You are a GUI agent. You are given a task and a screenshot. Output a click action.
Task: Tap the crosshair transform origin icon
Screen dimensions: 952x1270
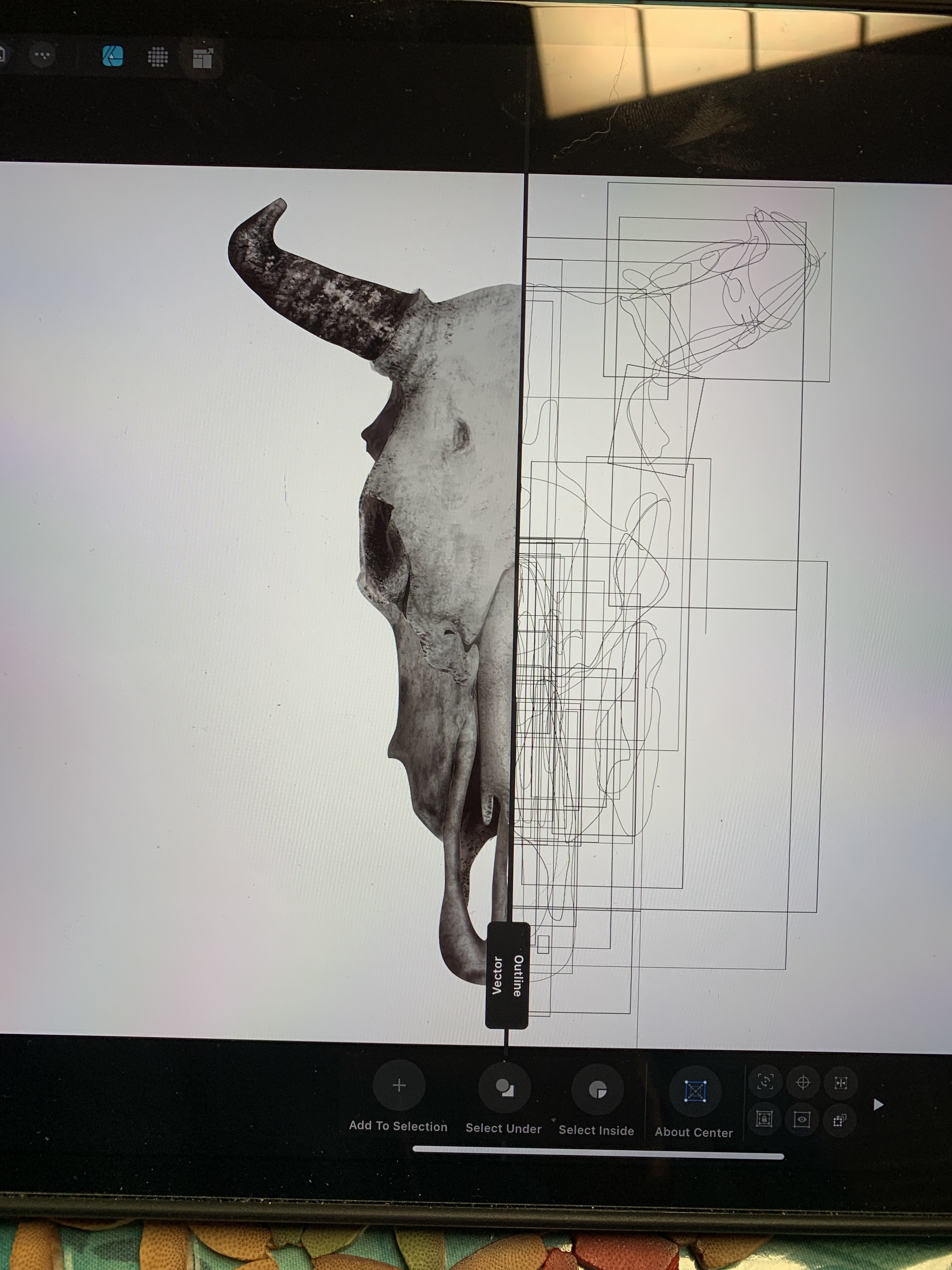[803, 1082]
